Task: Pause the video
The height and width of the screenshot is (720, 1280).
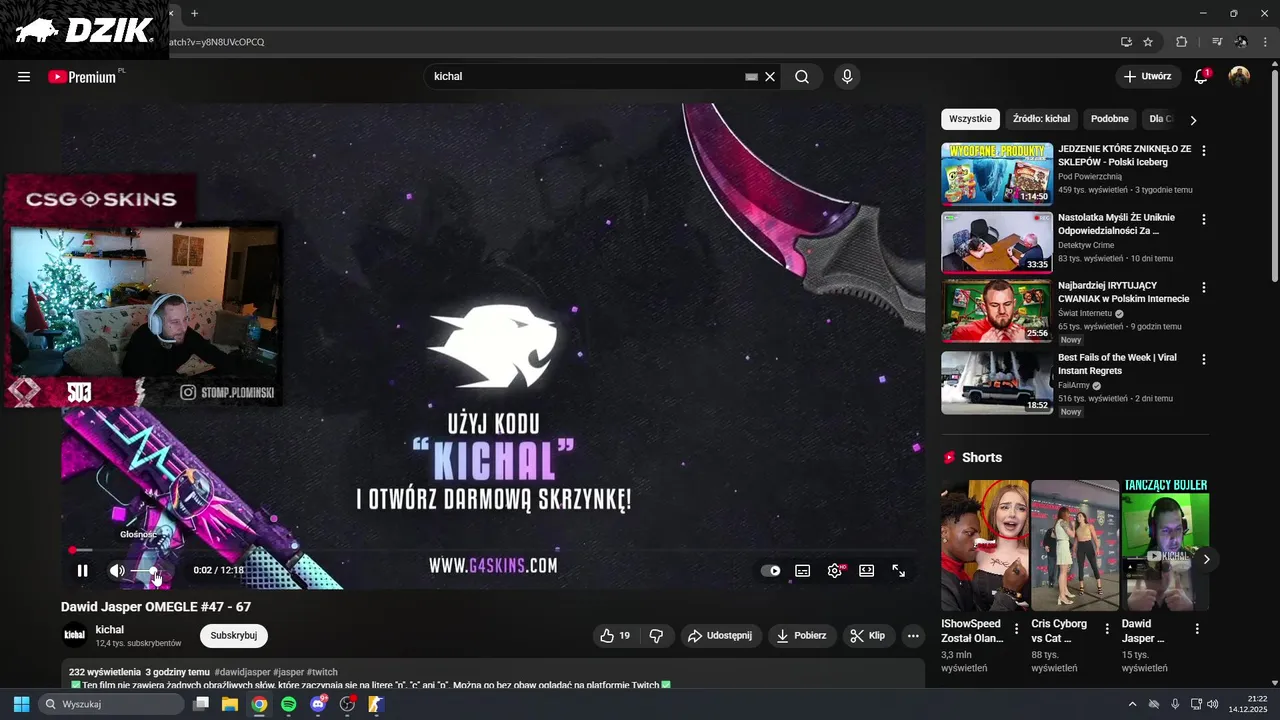Action: pos(82,571)
